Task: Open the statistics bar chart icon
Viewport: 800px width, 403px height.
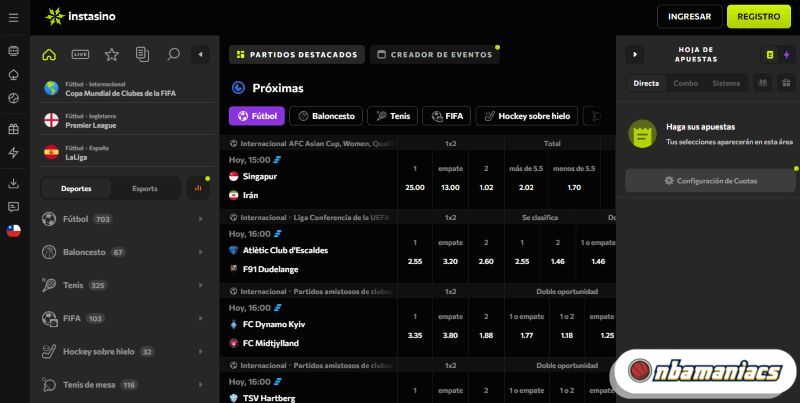Action: tap(198, 188)
